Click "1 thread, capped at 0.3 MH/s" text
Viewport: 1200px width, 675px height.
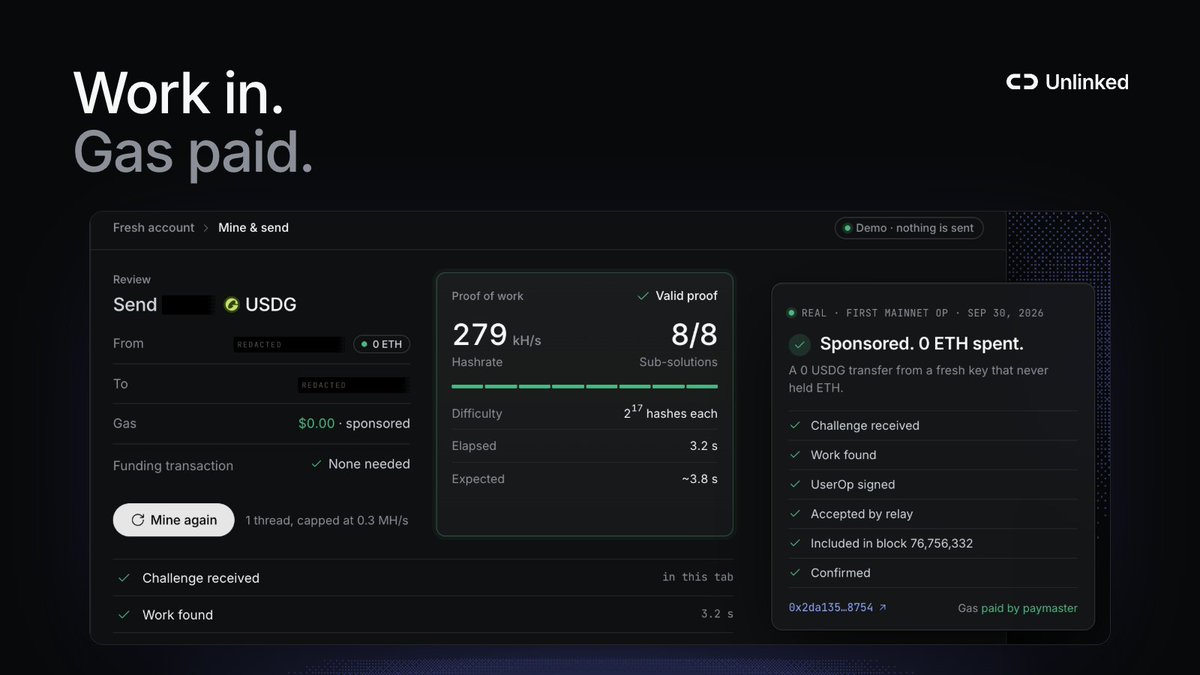click(x=327, y=520)
